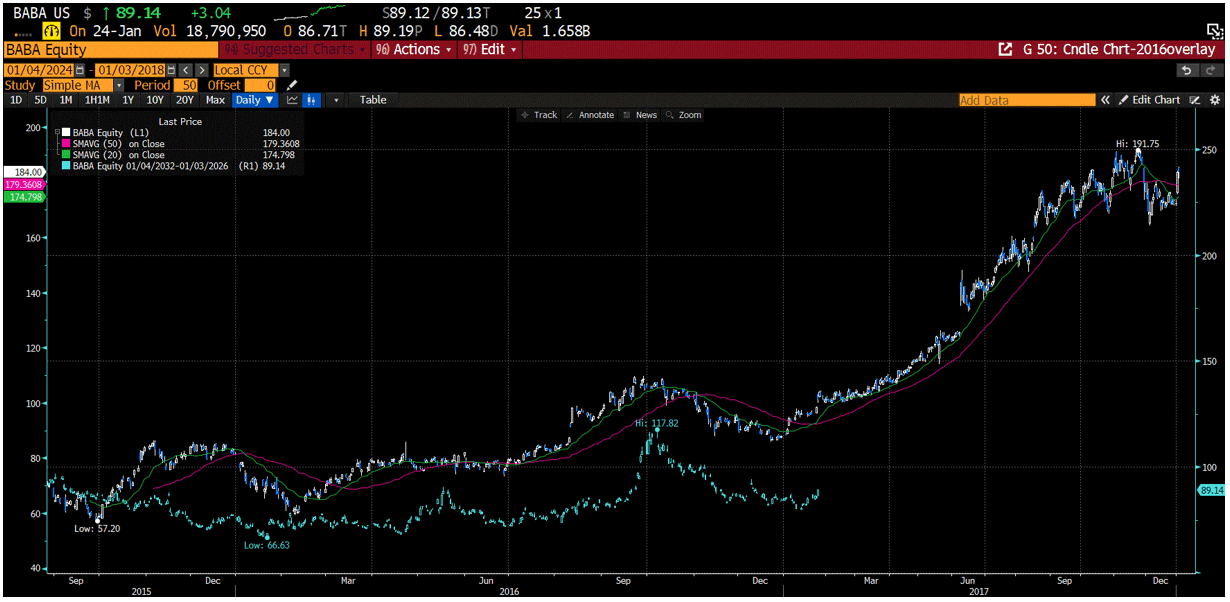Switch to line chart type
Viewport: 1230px width, 602px height.
292,100
